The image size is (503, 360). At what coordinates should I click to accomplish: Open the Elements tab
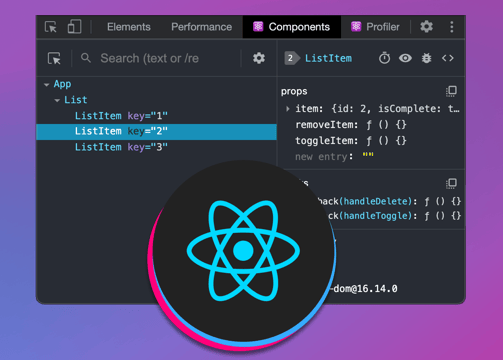click(129, 27)
